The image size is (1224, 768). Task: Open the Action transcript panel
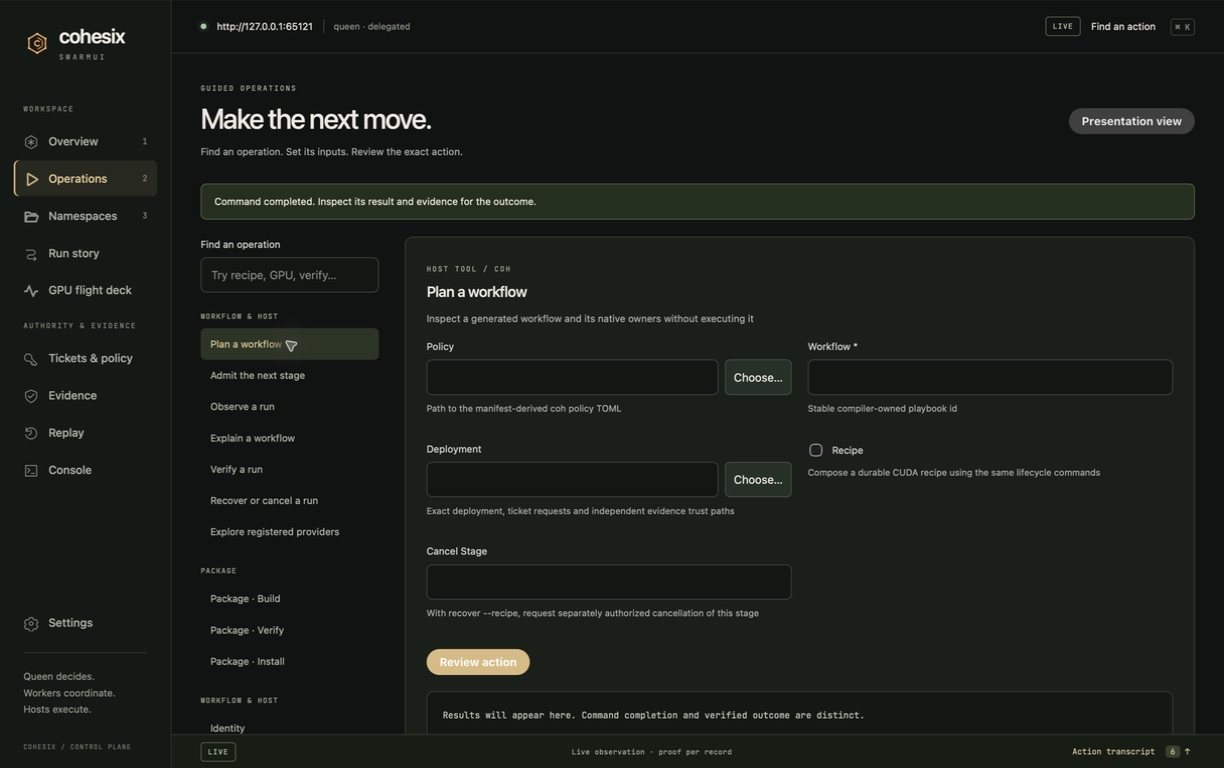pos(1131,751)
